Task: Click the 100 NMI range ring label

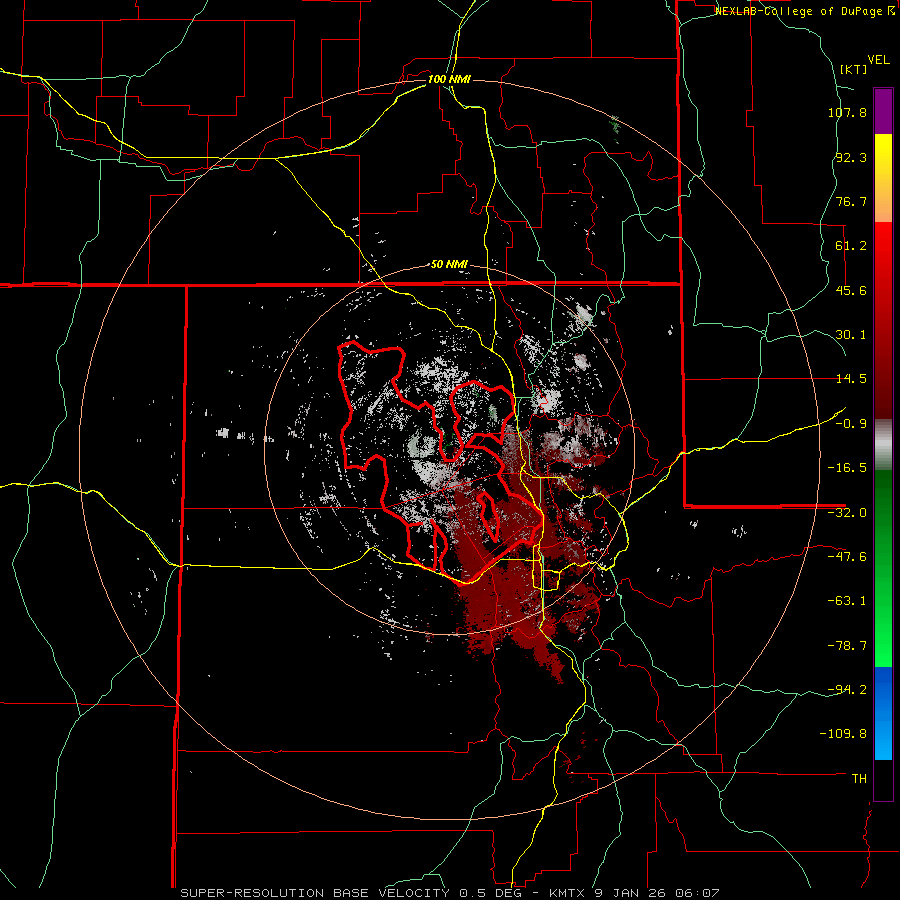Action: click(x=449, y=79)
